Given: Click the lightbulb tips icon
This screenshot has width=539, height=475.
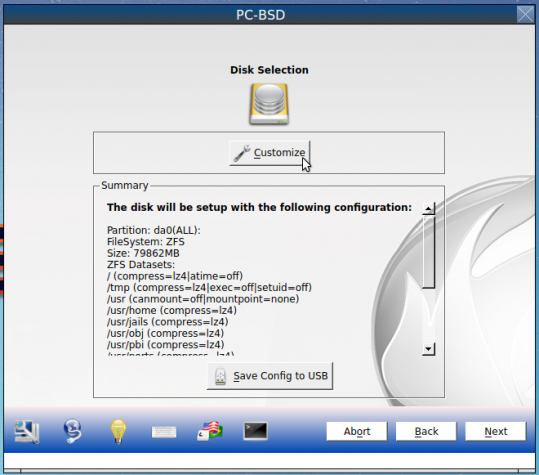Looking at the screenshot, I should click(118, 431).
